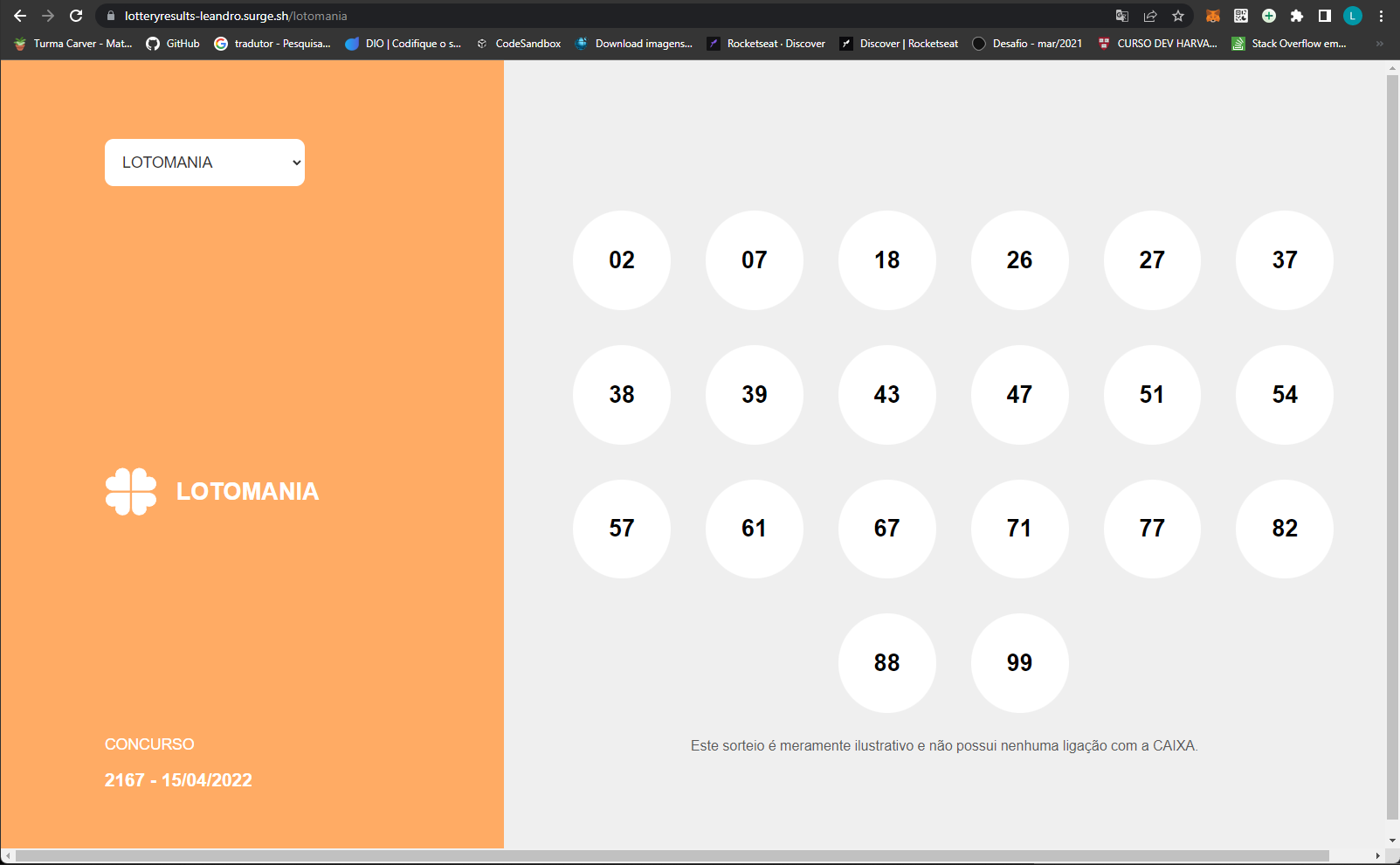Toggle the browser side panel
1400x865 pixels.
point(1325,16)
